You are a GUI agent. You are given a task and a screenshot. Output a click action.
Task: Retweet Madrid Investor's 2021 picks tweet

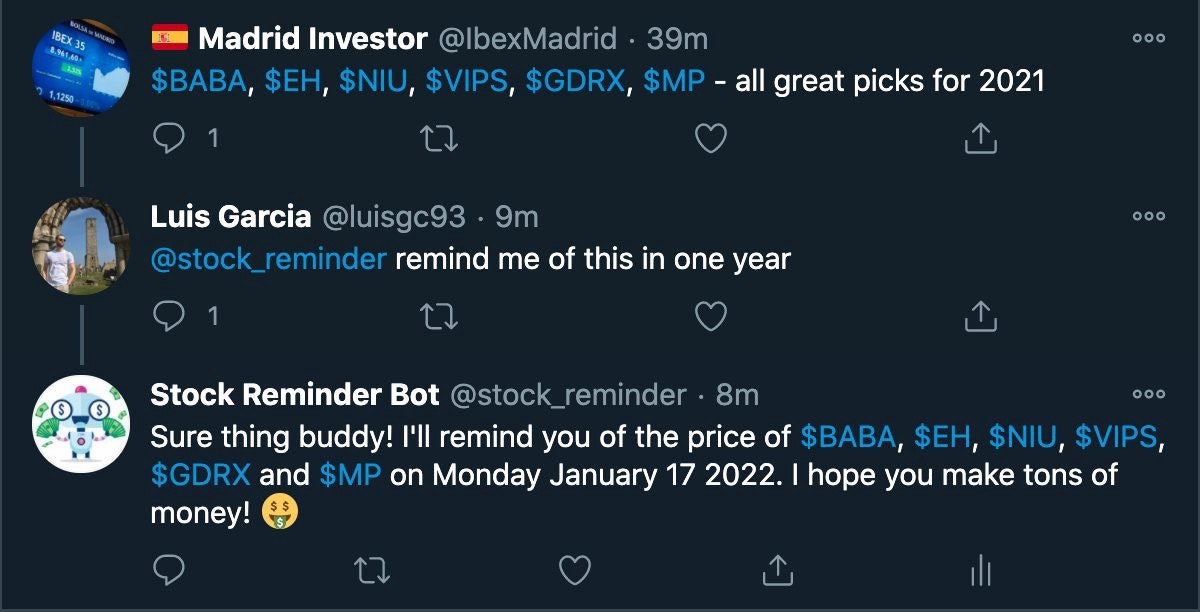[x=440, y=138]
